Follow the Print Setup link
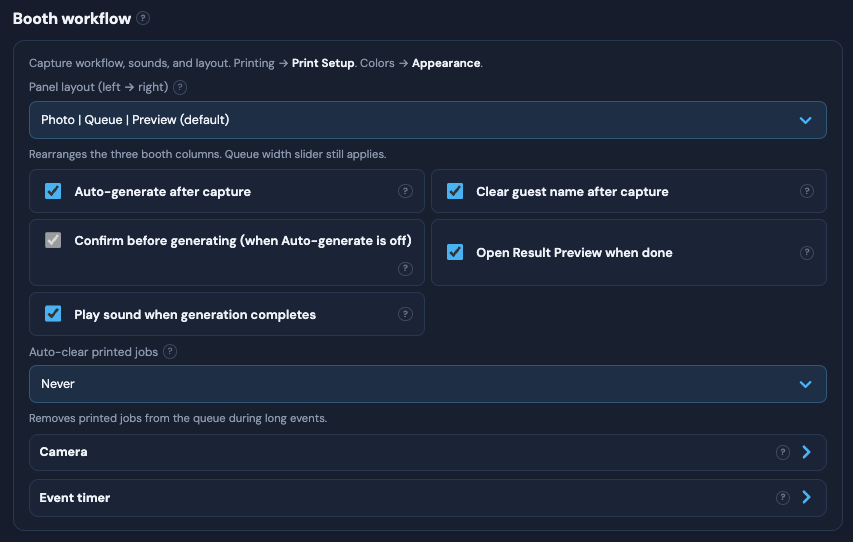The width and height of the screenshot is (853, 542). point(323,63)
